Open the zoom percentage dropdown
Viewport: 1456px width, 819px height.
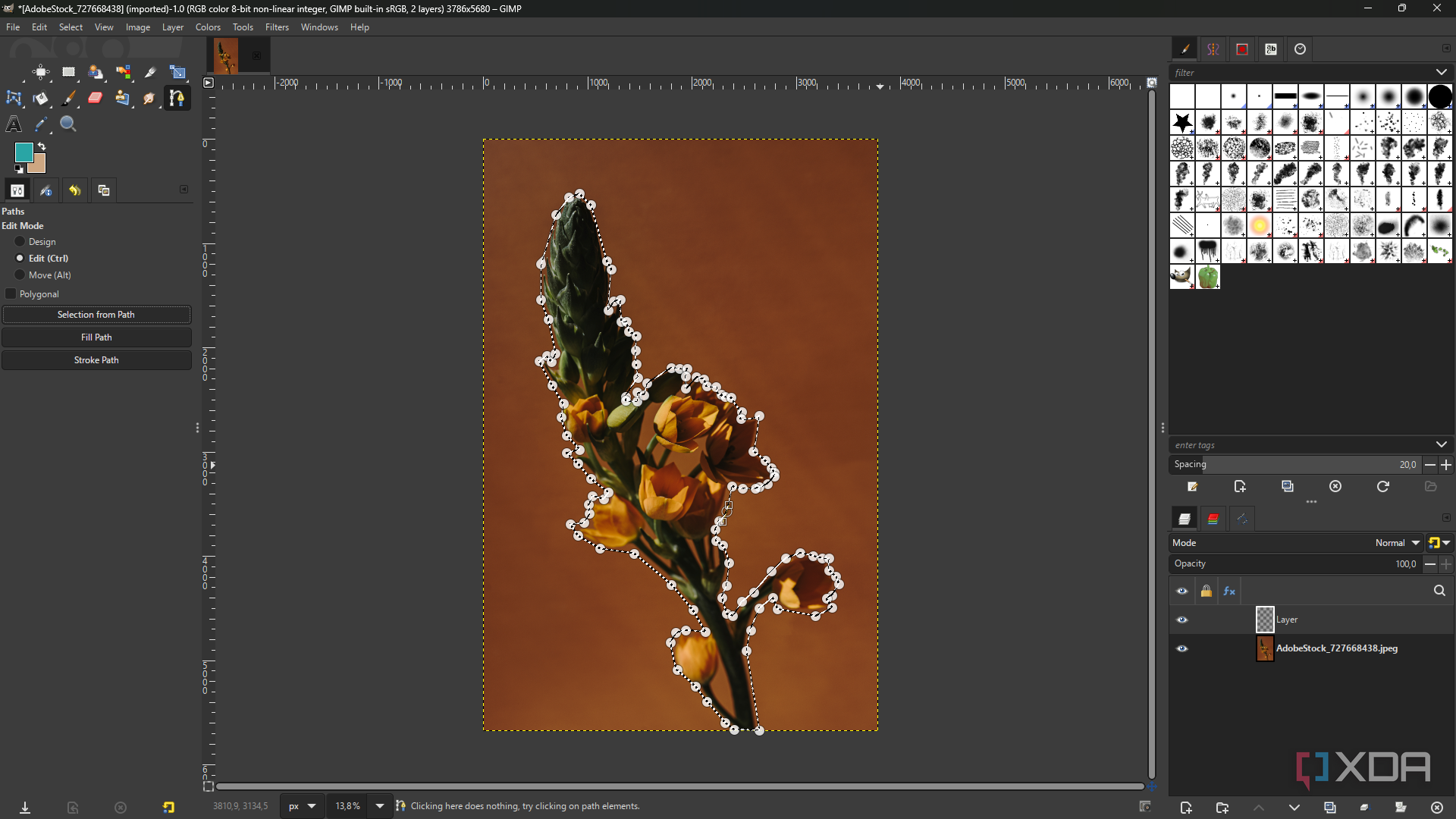(380, 806)
